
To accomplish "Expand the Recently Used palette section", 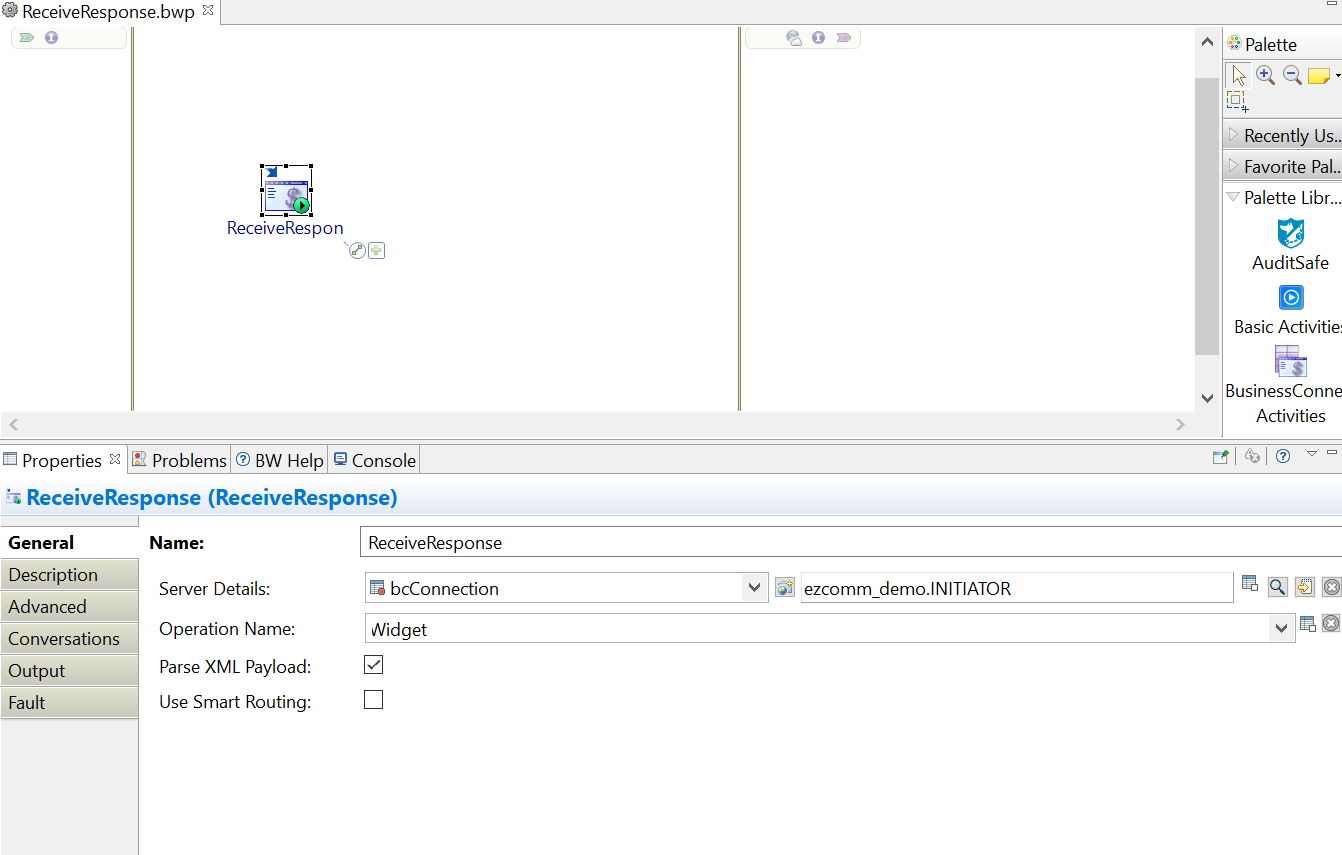I will tap(1283, 135).
